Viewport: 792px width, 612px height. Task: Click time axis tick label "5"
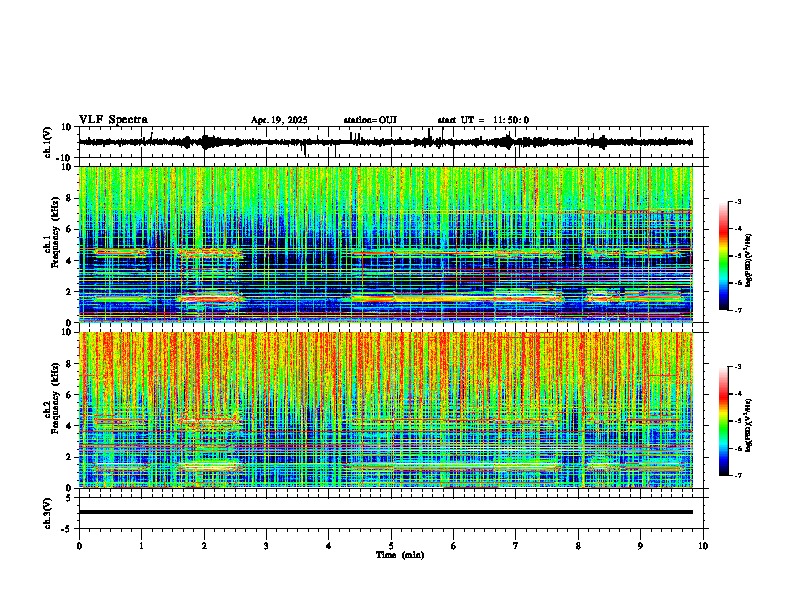391,546
